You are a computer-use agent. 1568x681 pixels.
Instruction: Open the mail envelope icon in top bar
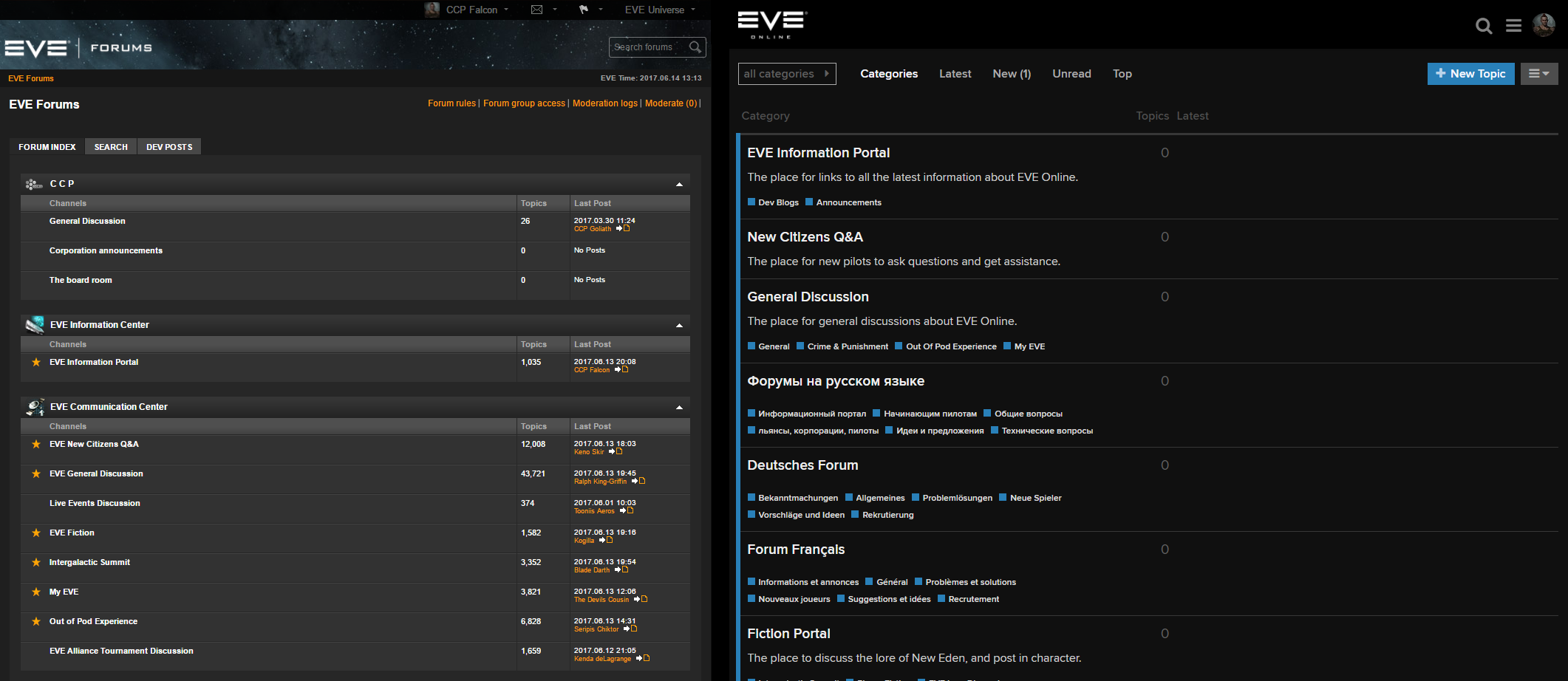pyautogui.click(x=537, y=10)
